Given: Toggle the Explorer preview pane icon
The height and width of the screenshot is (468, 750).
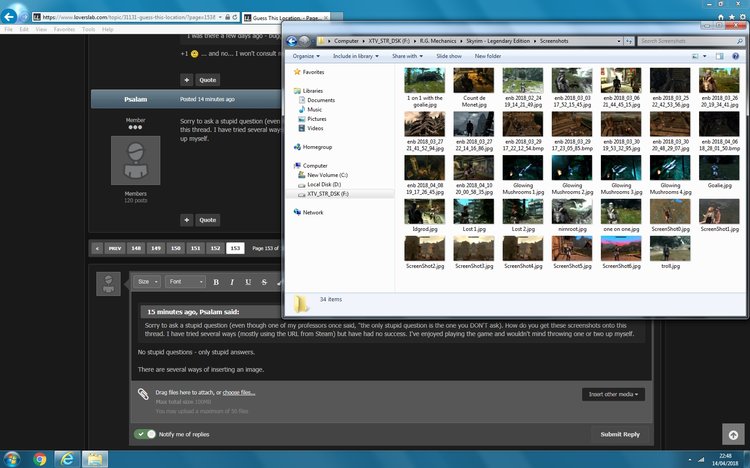Looking at the screenshot, I should tap(719, 56).
